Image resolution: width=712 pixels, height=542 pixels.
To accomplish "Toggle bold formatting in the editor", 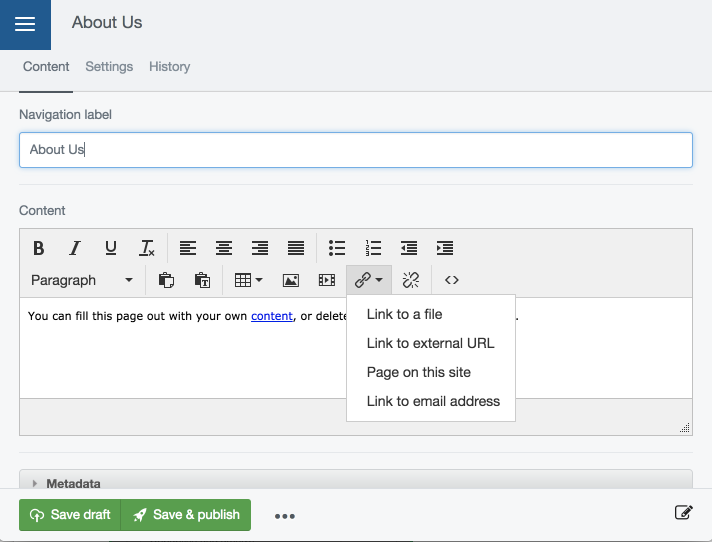I will point(39,248).
